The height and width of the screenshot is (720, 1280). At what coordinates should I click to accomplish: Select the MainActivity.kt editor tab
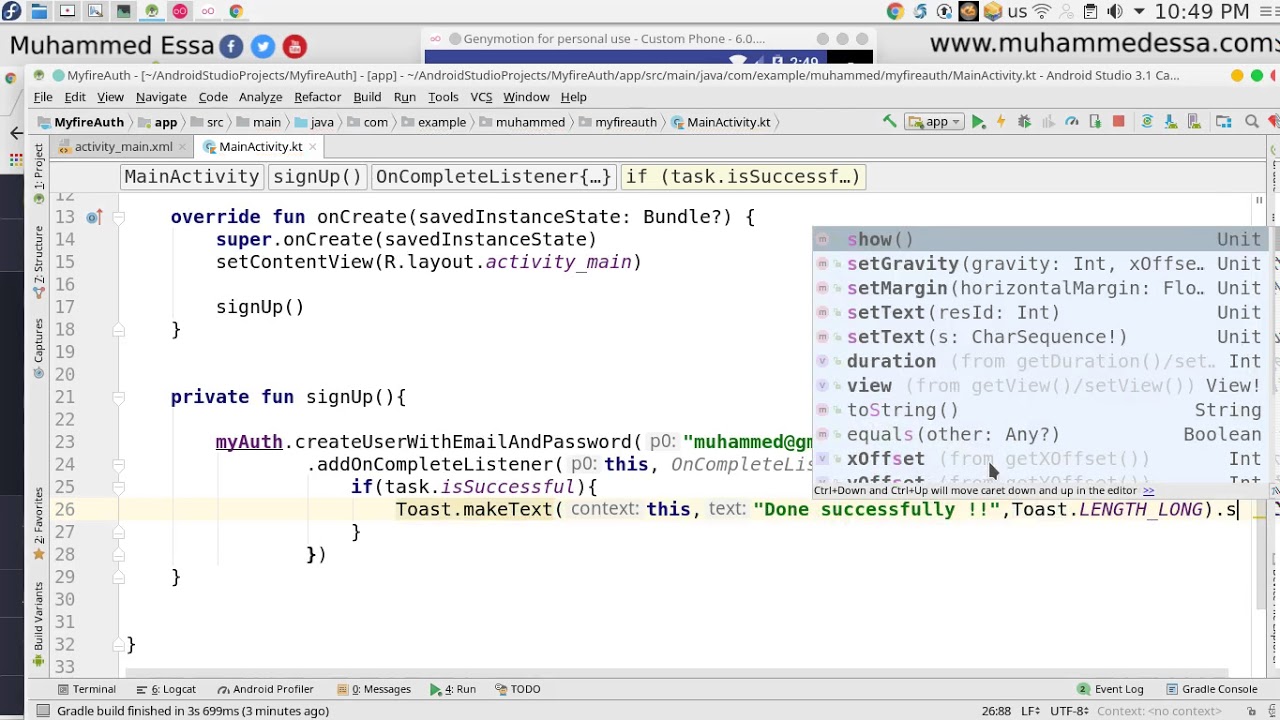pos(260,146)
